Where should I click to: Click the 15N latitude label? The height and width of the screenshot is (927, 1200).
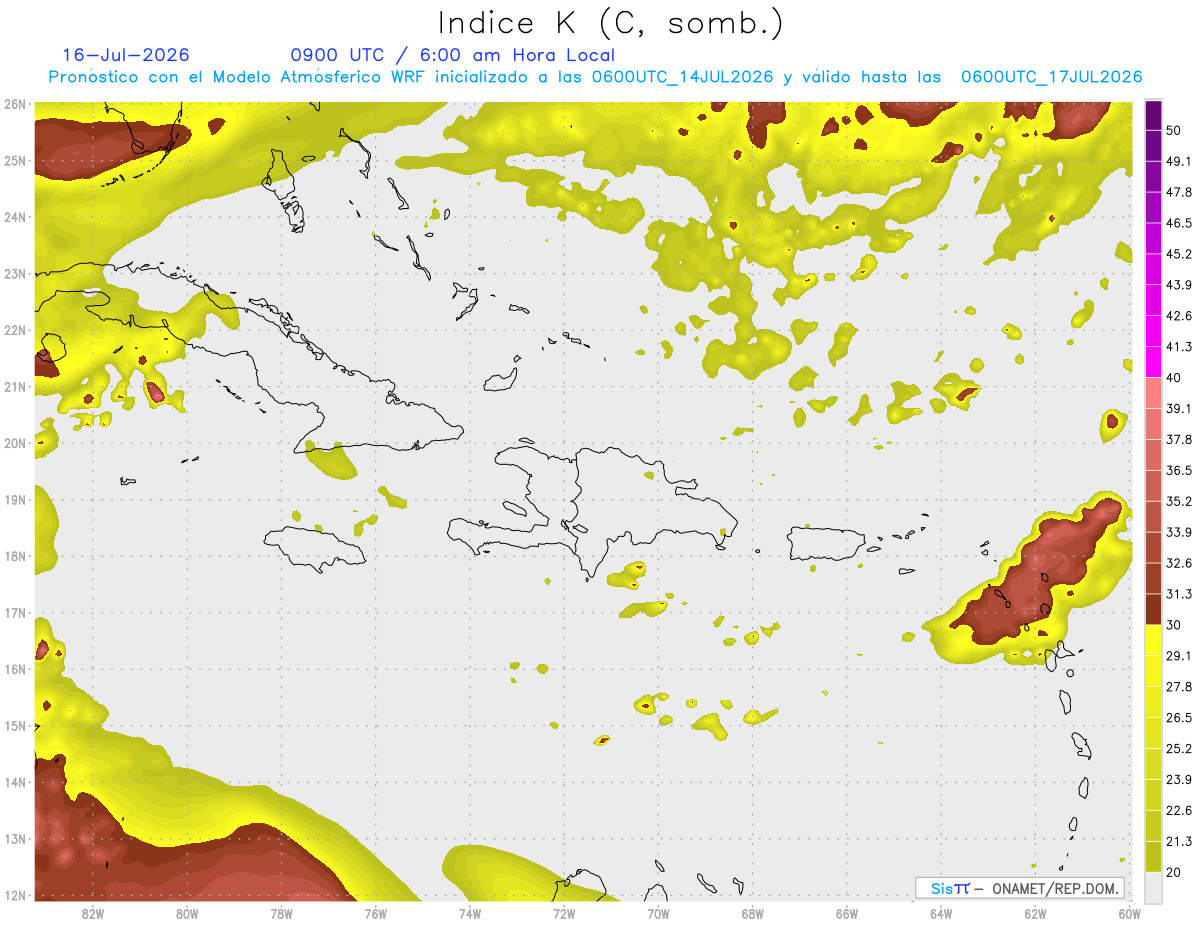click(15, 725)
